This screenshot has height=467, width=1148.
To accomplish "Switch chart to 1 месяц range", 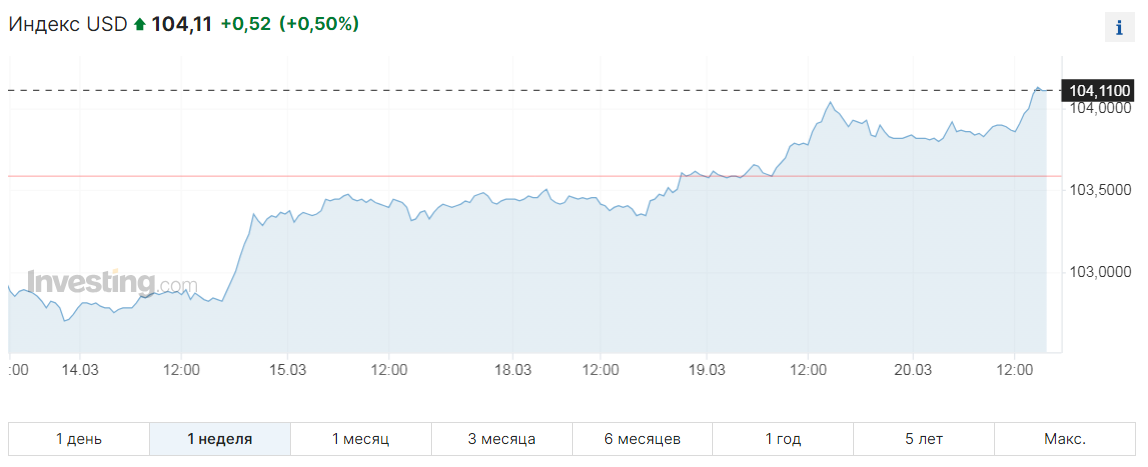I will [x=361, y=439].
